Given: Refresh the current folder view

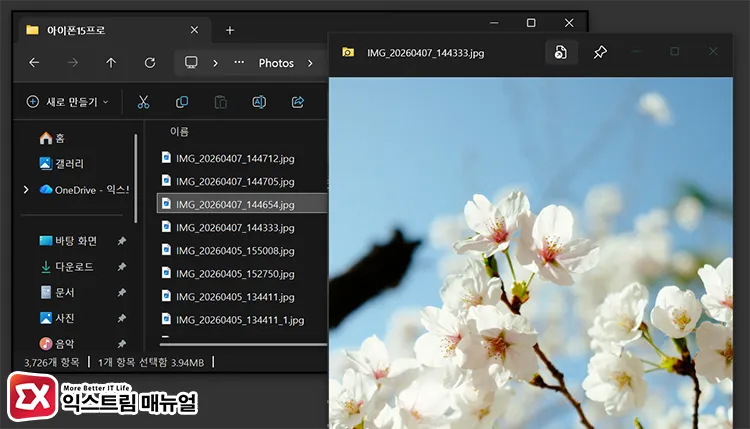Looking at the screenshot, I should 150,63.
